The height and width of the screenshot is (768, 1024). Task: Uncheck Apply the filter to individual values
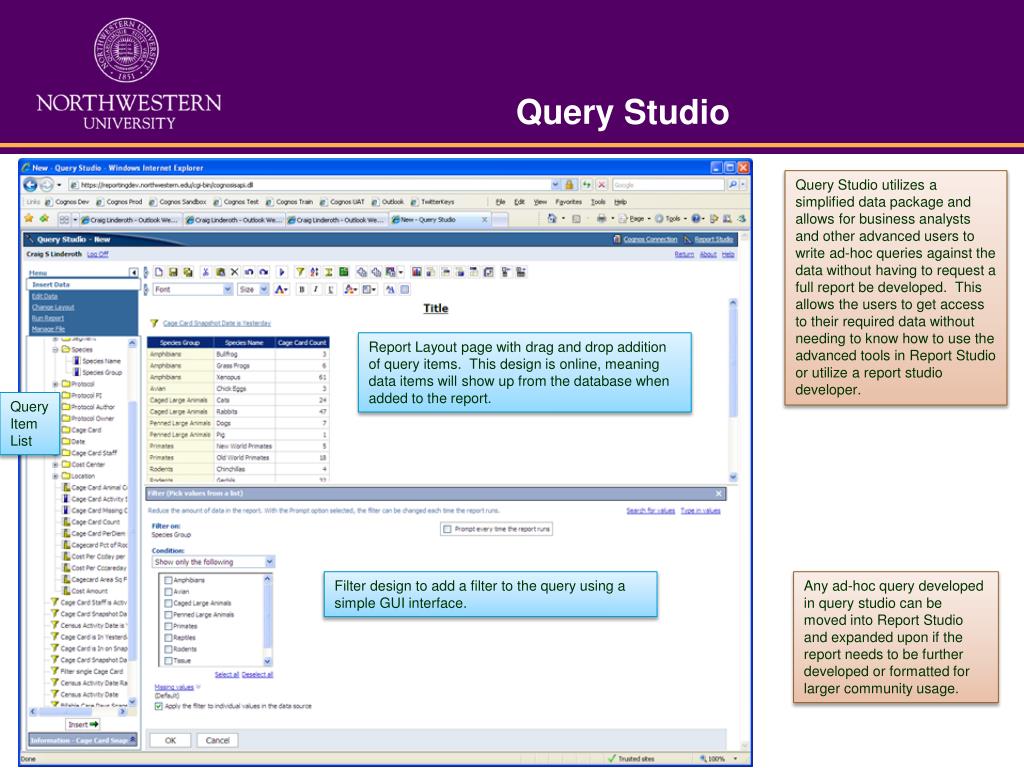tap(159, 706)
